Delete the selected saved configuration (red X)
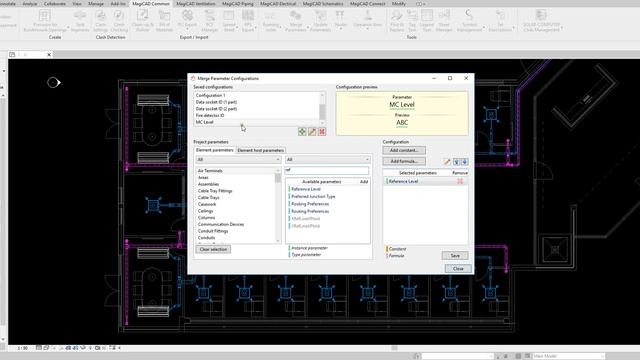Image resolution: width=640 pixels, height=360 pixels. click(x=322, y=131)
